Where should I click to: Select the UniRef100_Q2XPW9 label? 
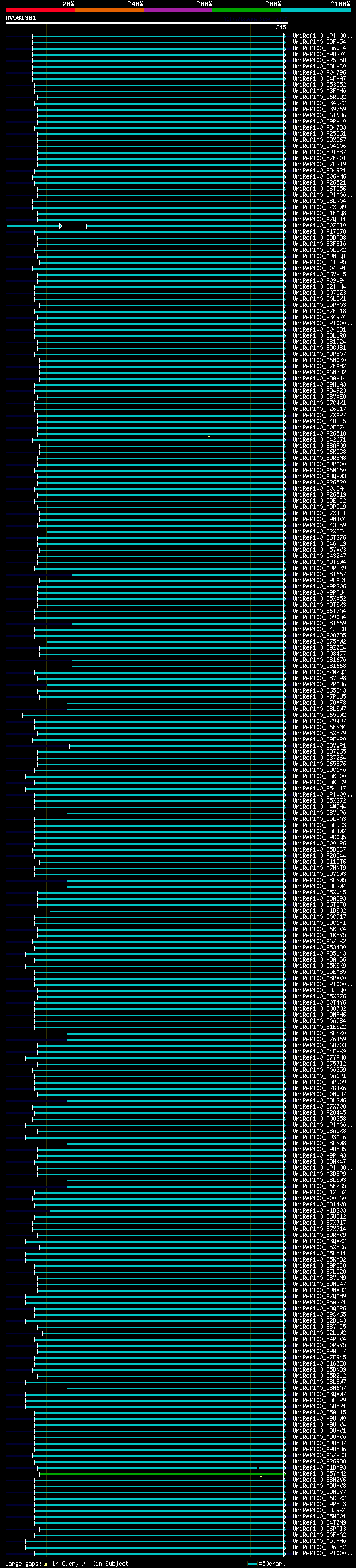click(319, 207)
